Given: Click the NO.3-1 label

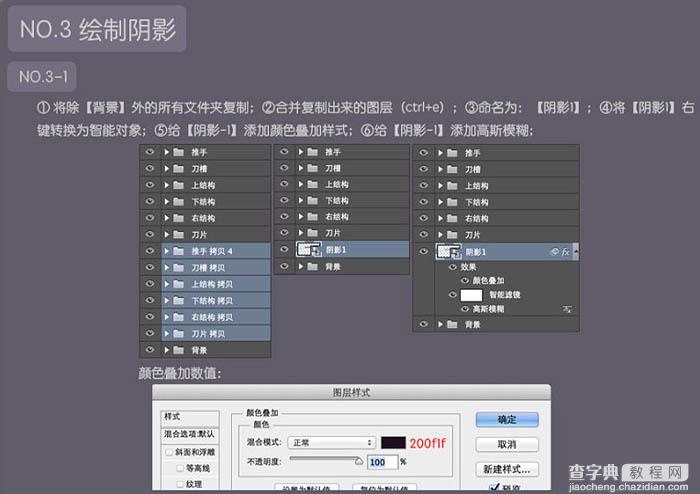Looking at the screenshot, I should (43, 77).
